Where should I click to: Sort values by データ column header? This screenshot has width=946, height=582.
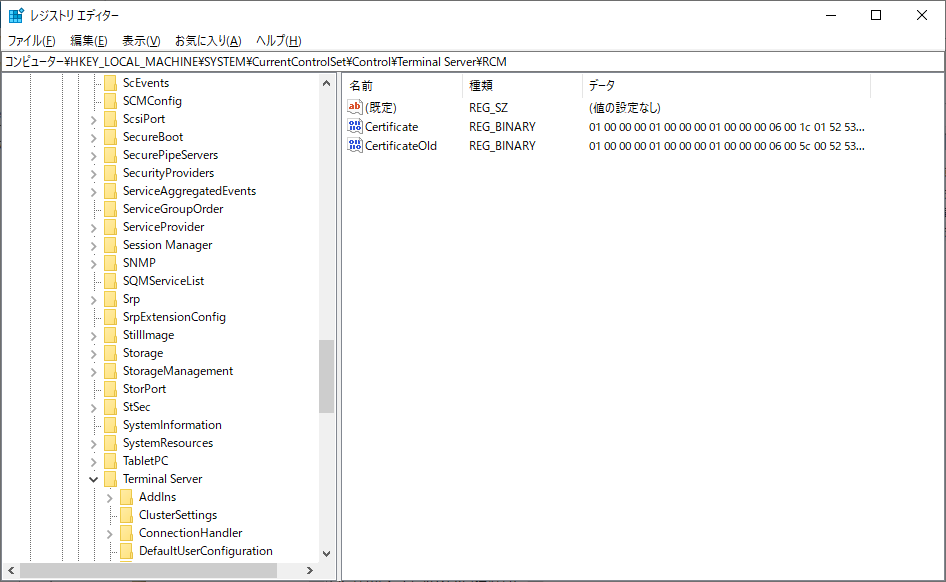tap(726, 86)
